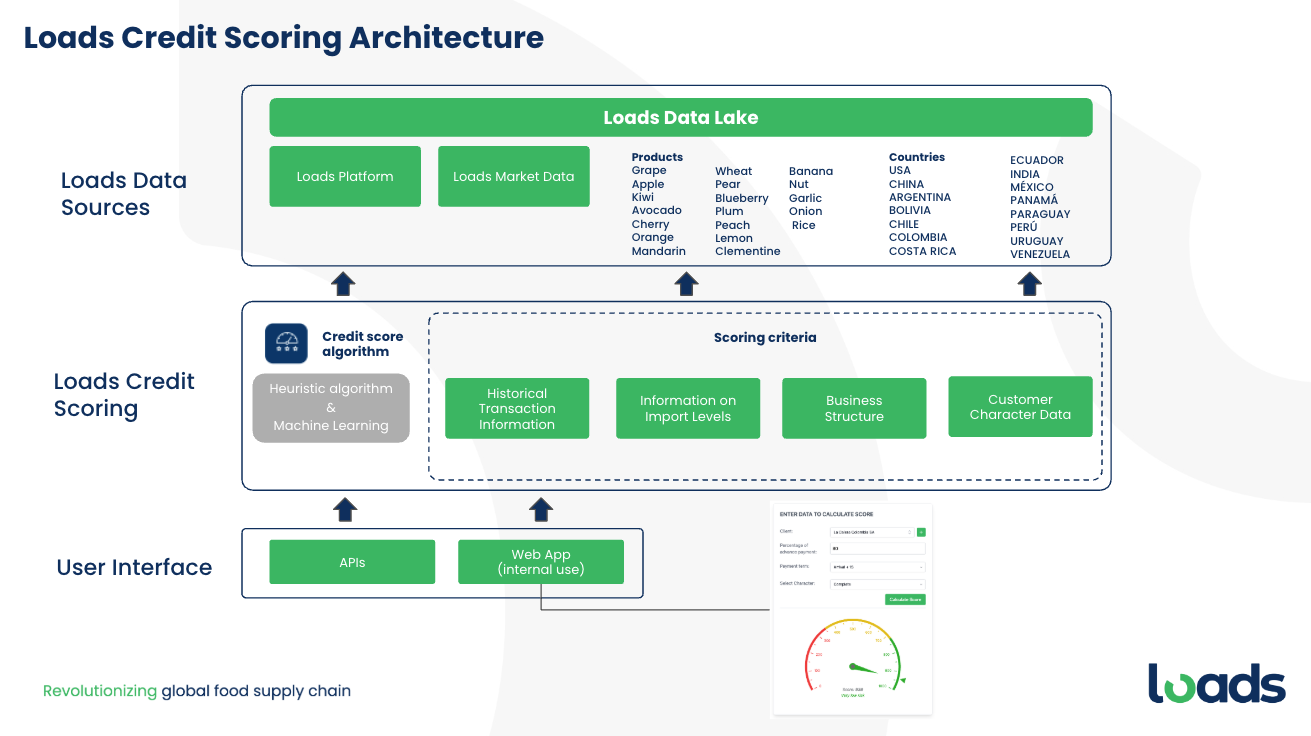Click Wheat in the products list
The image size is (1311, 736).
(x=733, y=171)
